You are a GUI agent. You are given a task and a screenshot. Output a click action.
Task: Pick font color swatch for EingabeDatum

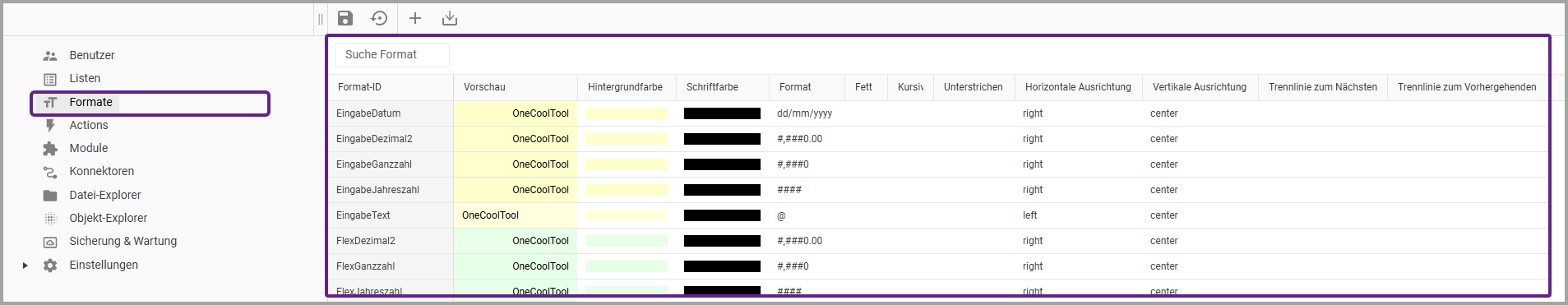point(722,113)
